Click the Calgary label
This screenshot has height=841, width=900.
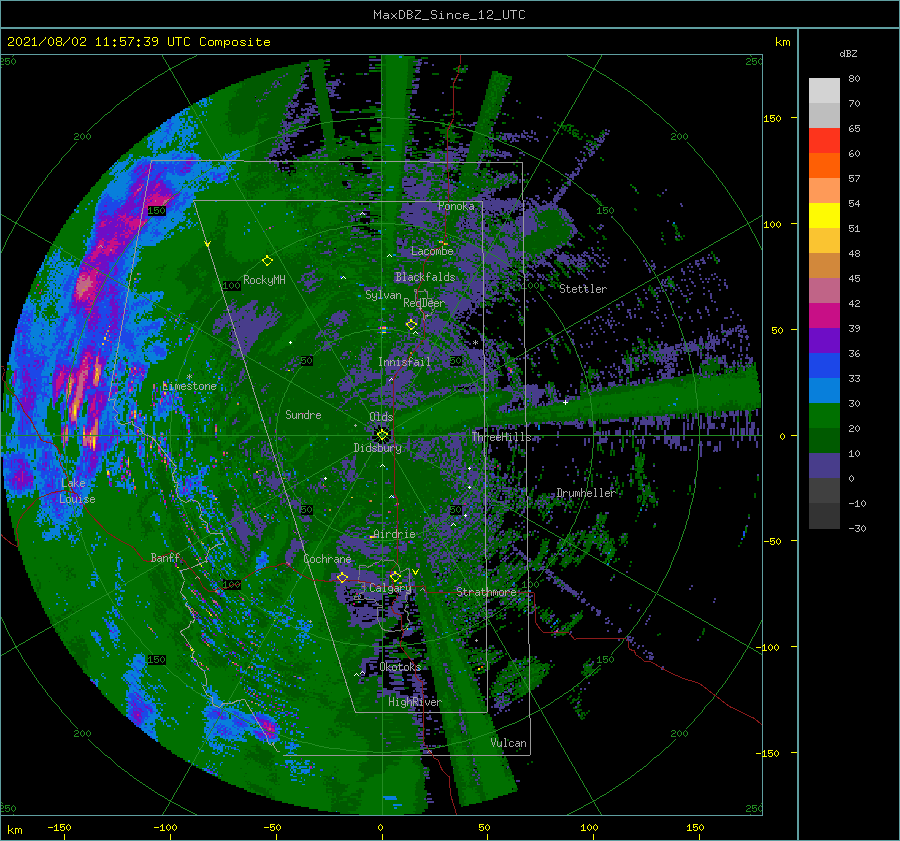[x=390, y=588]
